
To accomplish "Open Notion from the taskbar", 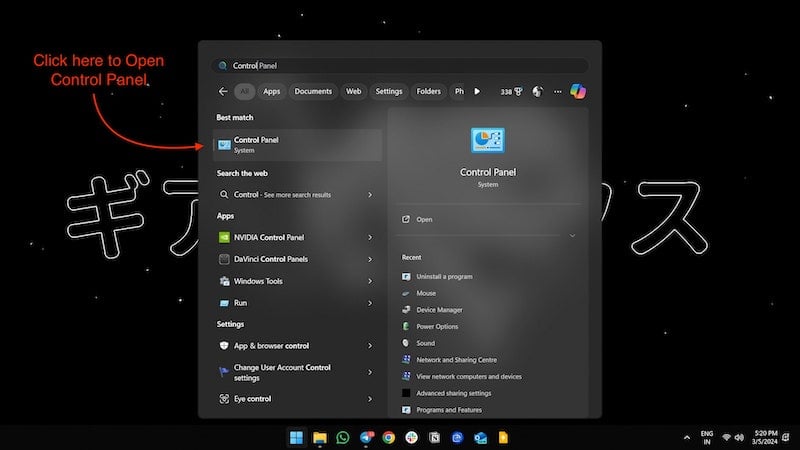I will coord(435,438).
